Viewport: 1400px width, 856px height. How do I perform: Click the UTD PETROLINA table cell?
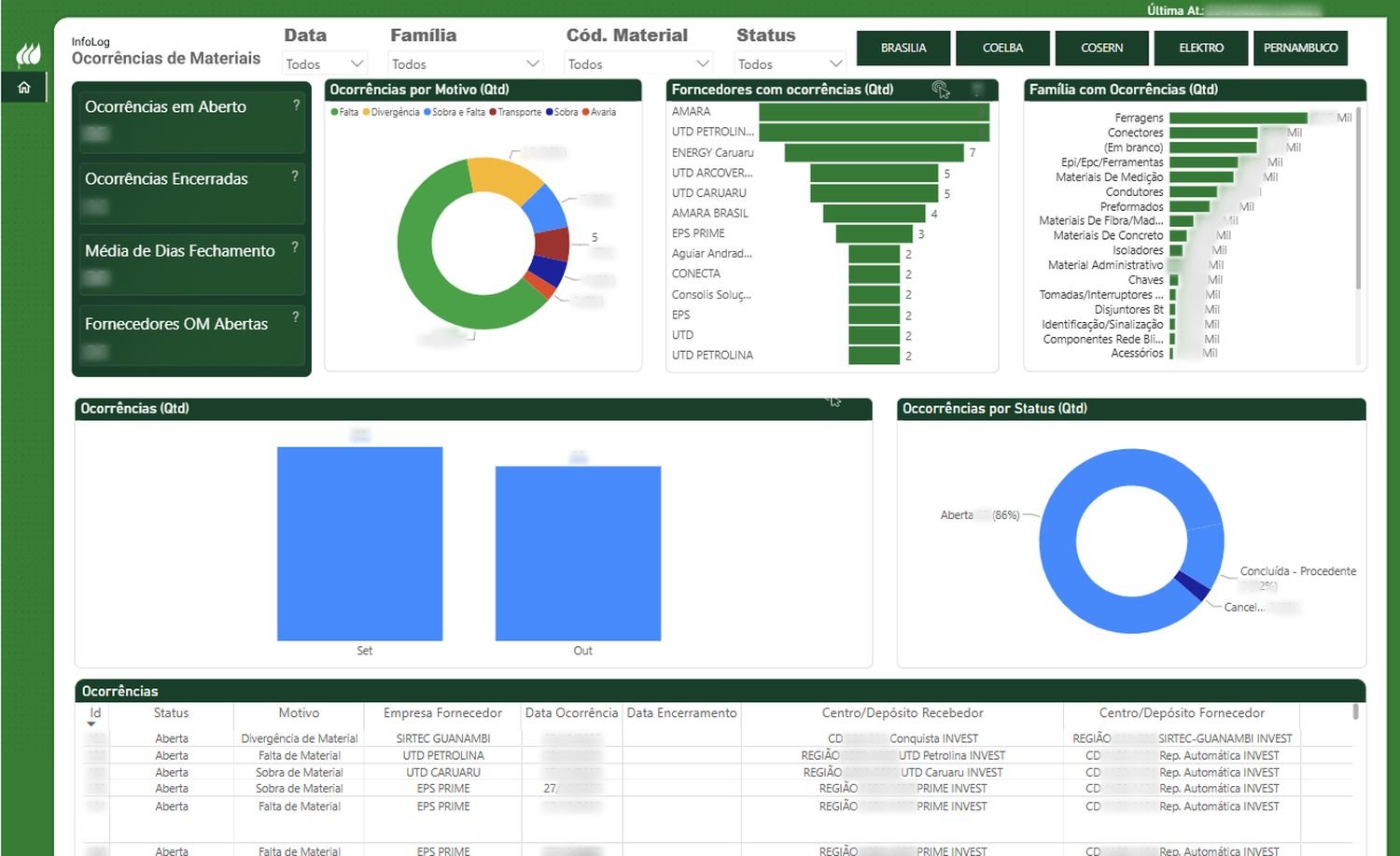(443, 755)
